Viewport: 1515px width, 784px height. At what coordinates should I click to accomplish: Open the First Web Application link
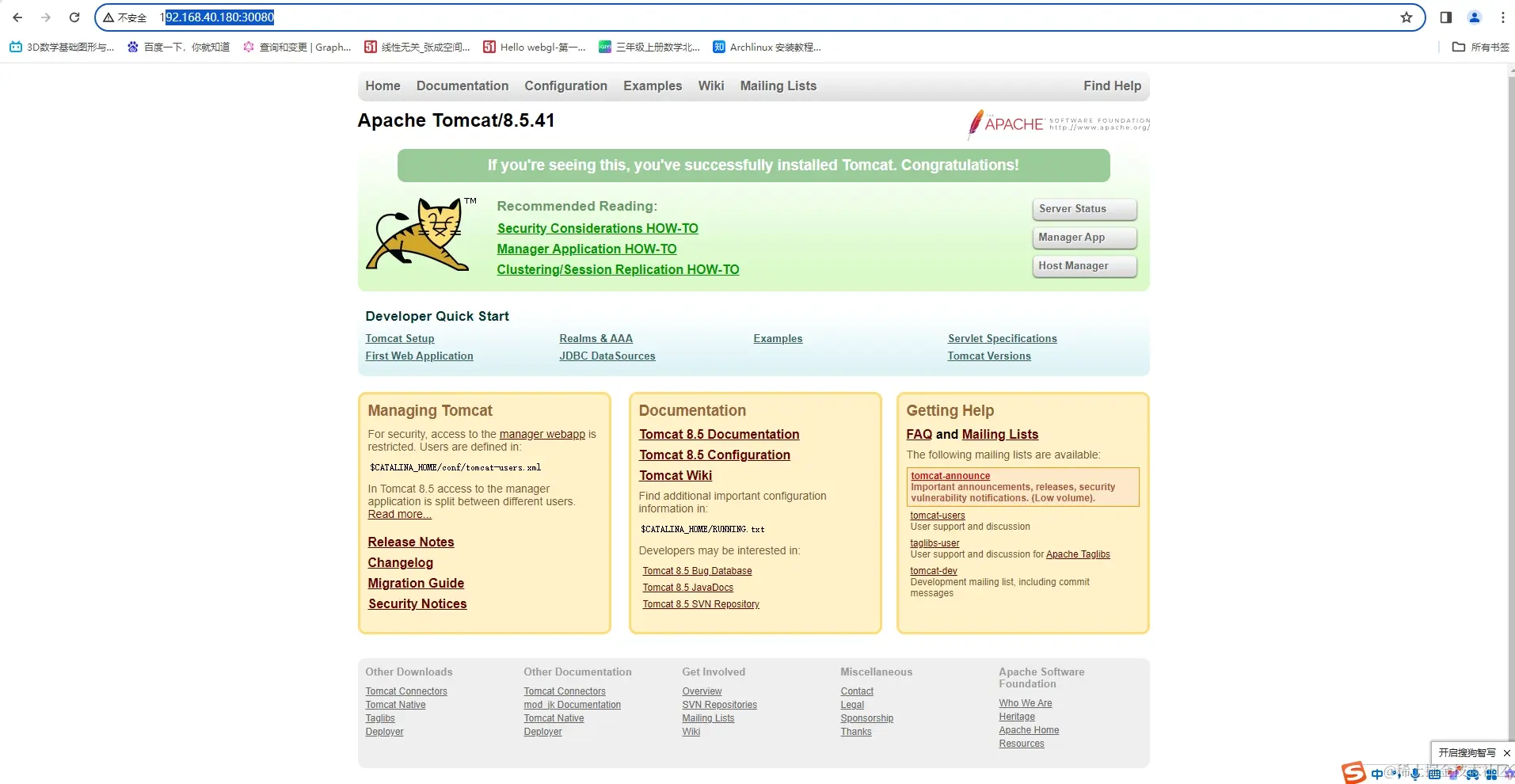click(x=419, y=356)
